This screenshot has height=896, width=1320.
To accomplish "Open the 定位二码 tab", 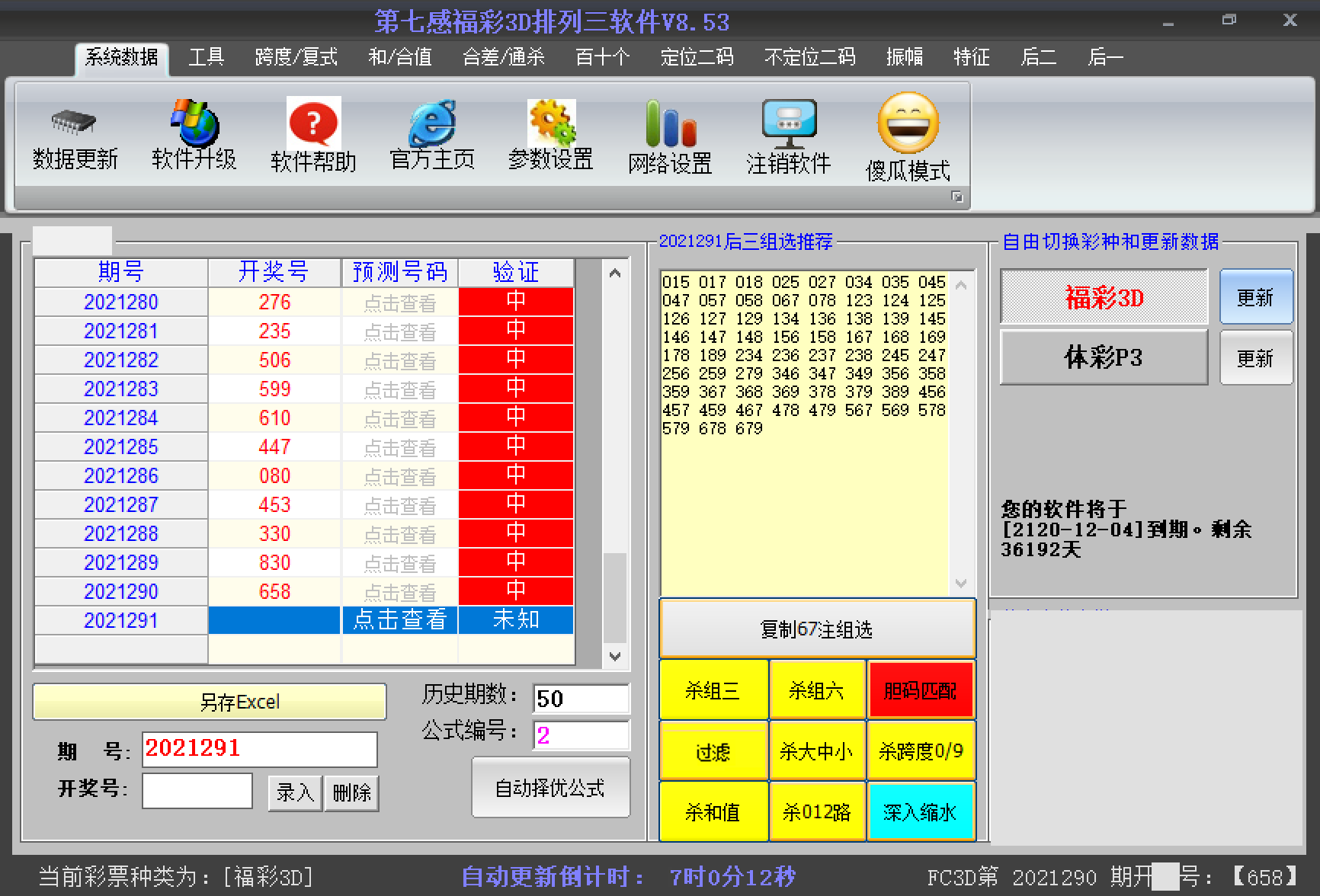I will pos(697,57).
